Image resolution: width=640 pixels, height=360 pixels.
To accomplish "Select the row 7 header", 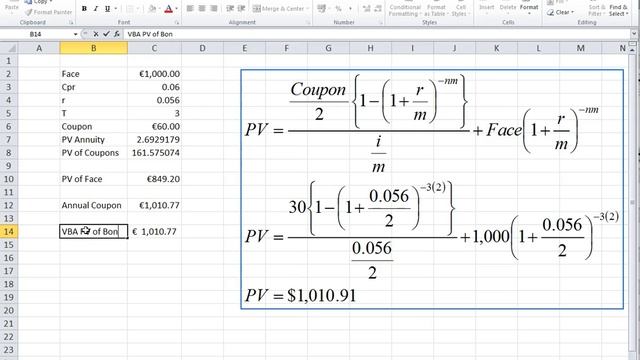I will click(9, 140).
